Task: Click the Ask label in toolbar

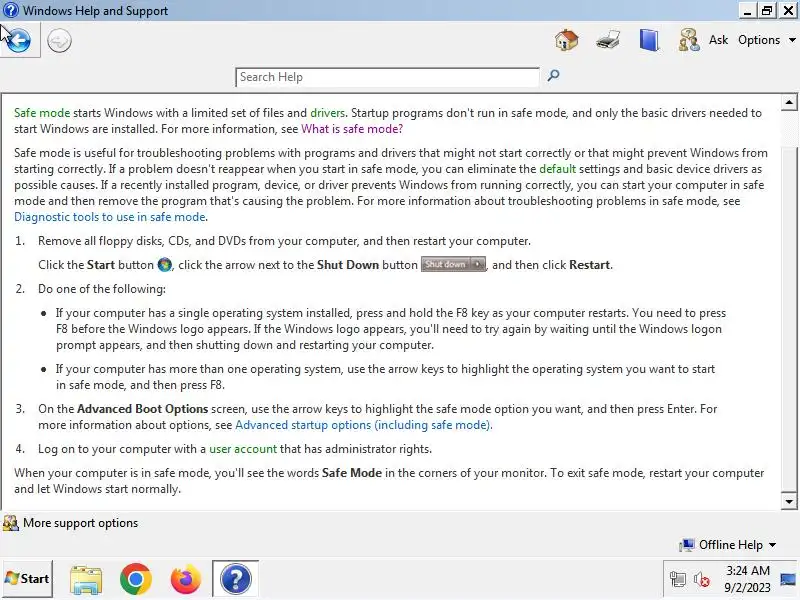Action: point(718,40)
